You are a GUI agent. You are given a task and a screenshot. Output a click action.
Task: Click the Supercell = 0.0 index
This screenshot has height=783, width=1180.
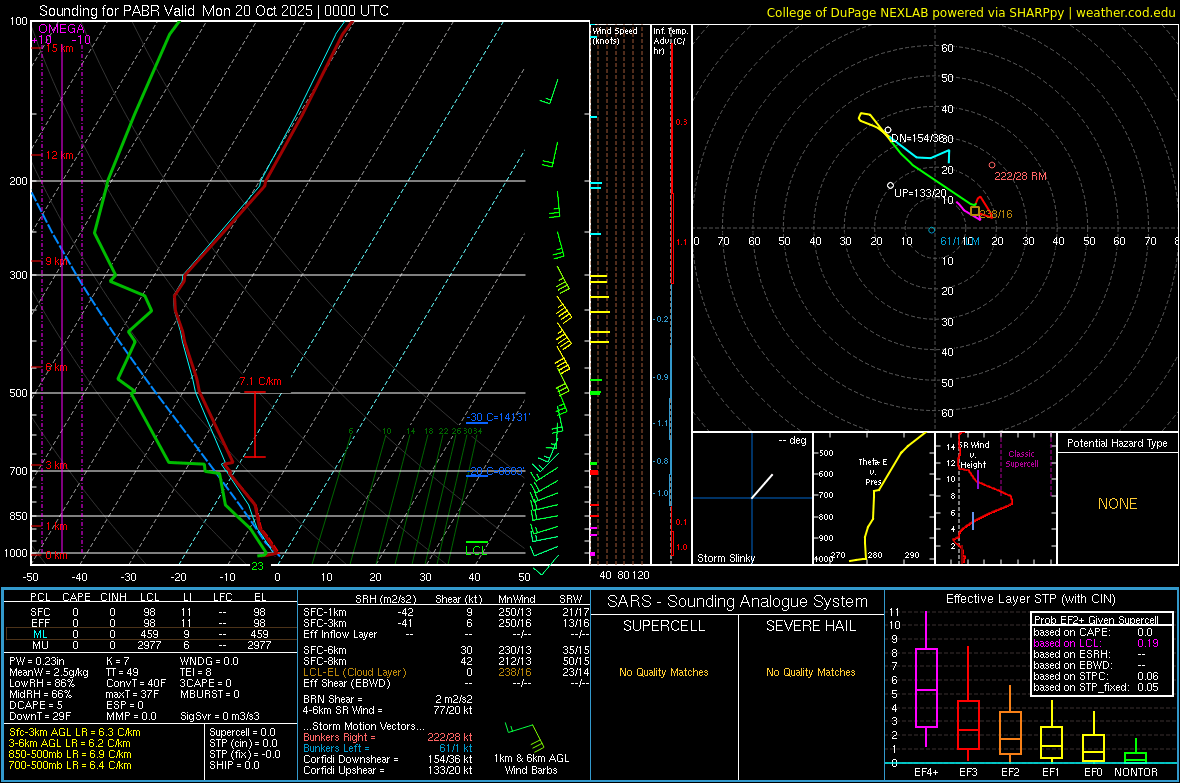pos(242,733)
